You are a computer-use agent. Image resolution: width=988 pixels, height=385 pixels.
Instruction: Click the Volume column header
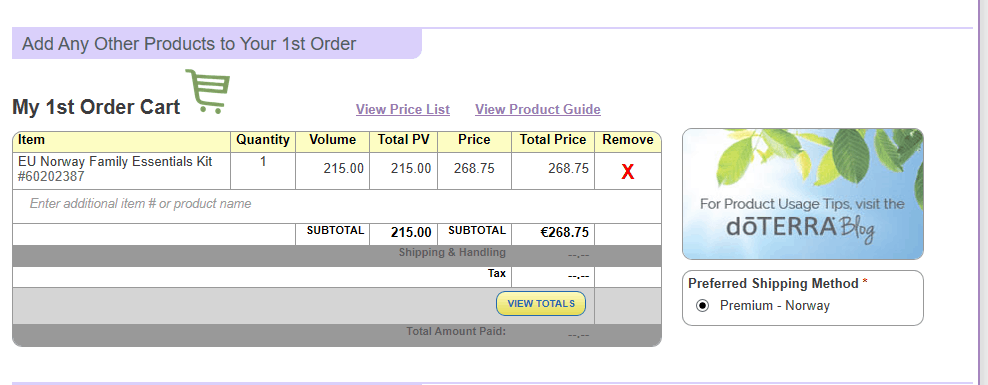point(332,141)
